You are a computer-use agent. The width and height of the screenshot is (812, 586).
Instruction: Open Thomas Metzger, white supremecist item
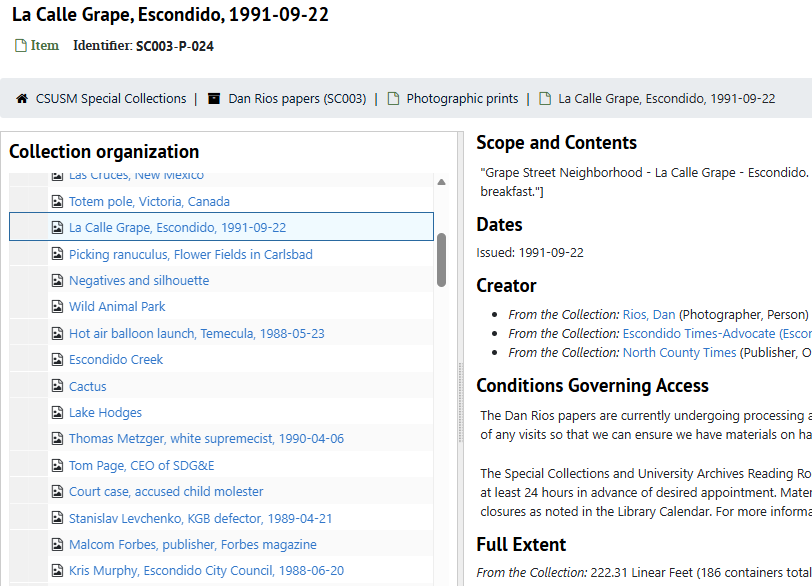click(x=206, y=438)
